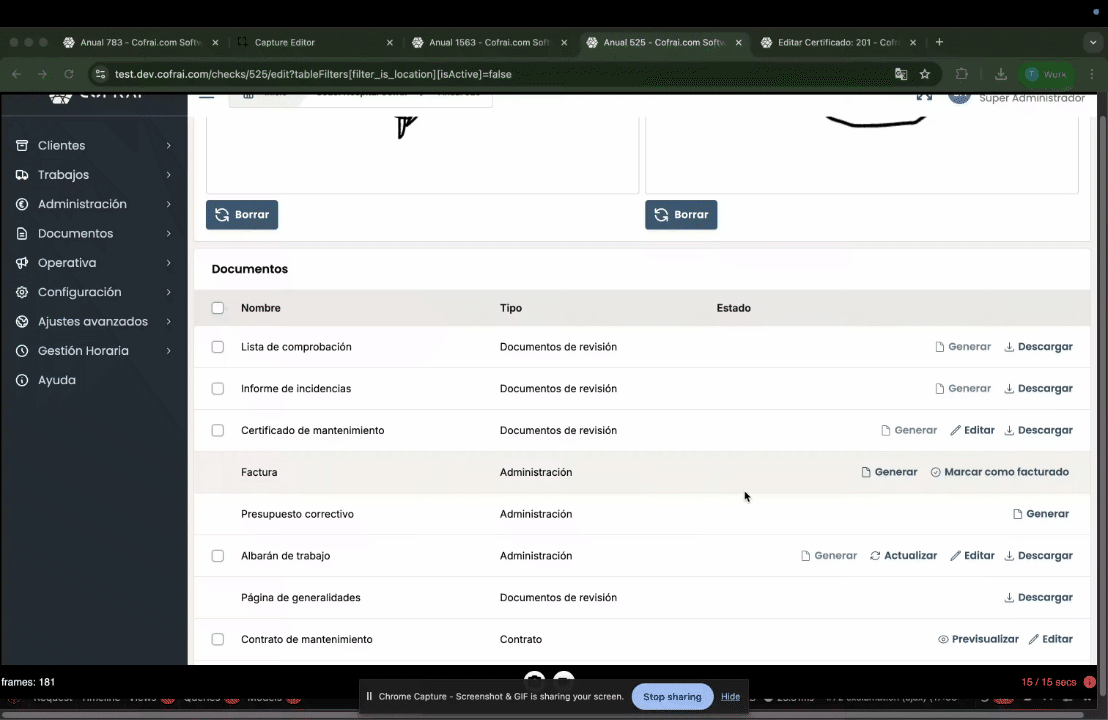1108x720 pixels.
Task: Click the Clientes sidebar icon
Action: pyautogui.click(x=22, y=146)
